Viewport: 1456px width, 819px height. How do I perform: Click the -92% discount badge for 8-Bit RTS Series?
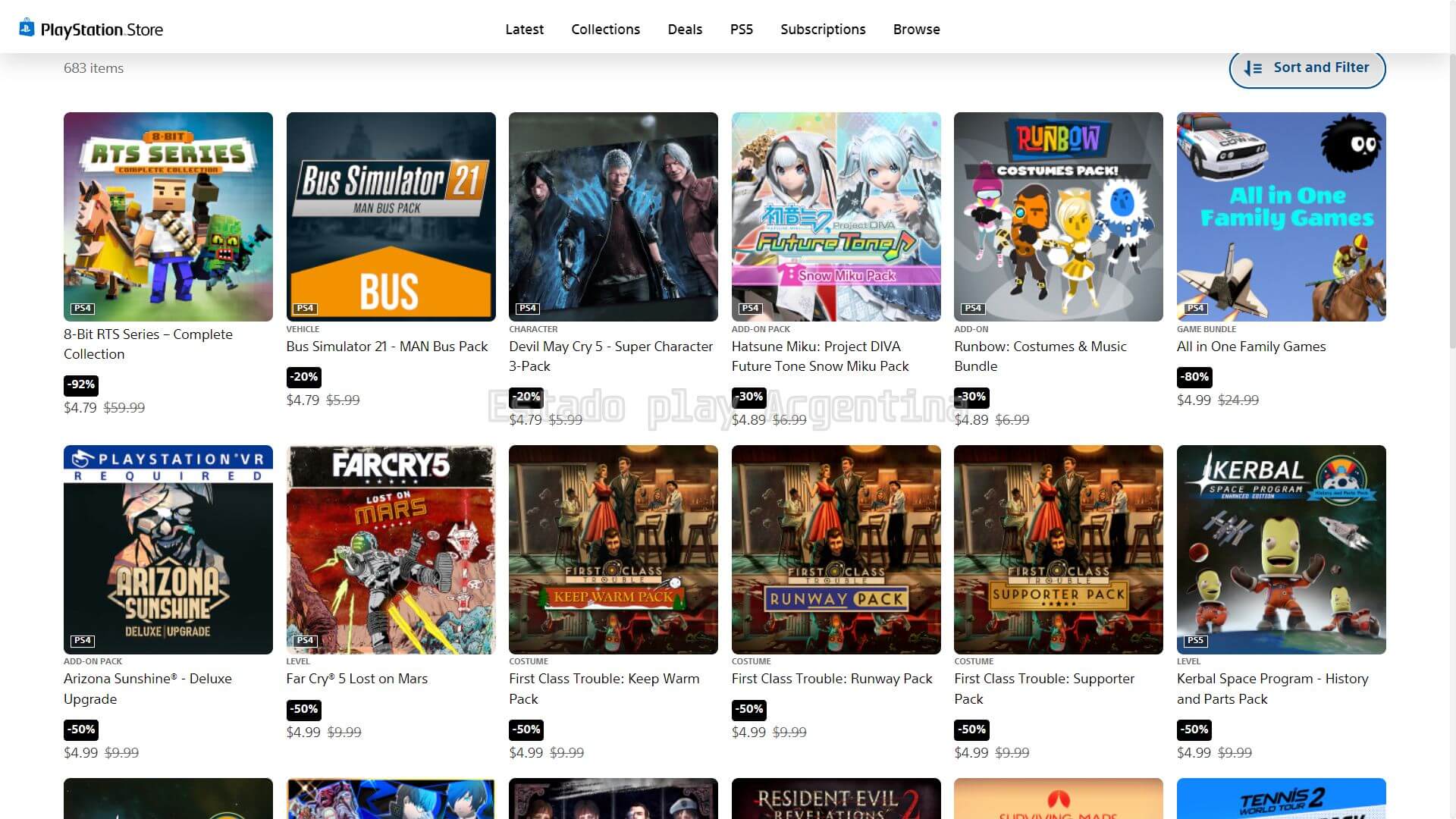click(81, 384)
